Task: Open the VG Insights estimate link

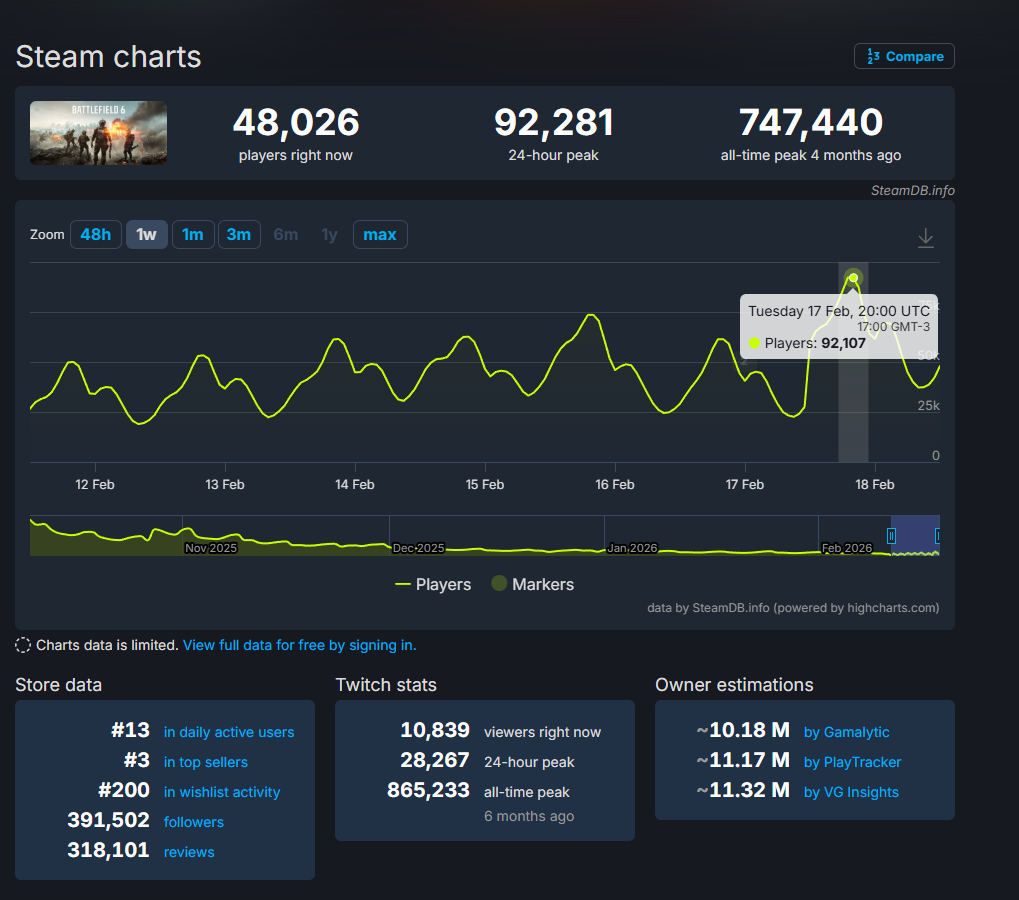Action: tap(851, 792)
